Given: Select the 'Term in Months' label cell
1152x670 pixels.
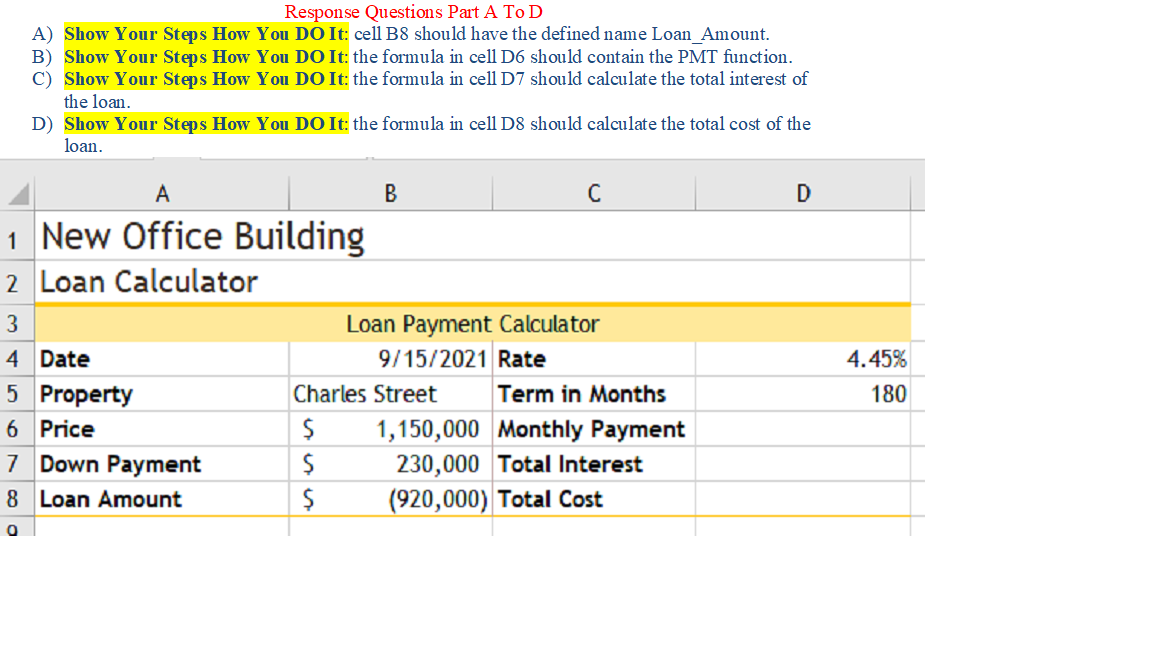Looking at the screenshot, I should coord(594,394).
